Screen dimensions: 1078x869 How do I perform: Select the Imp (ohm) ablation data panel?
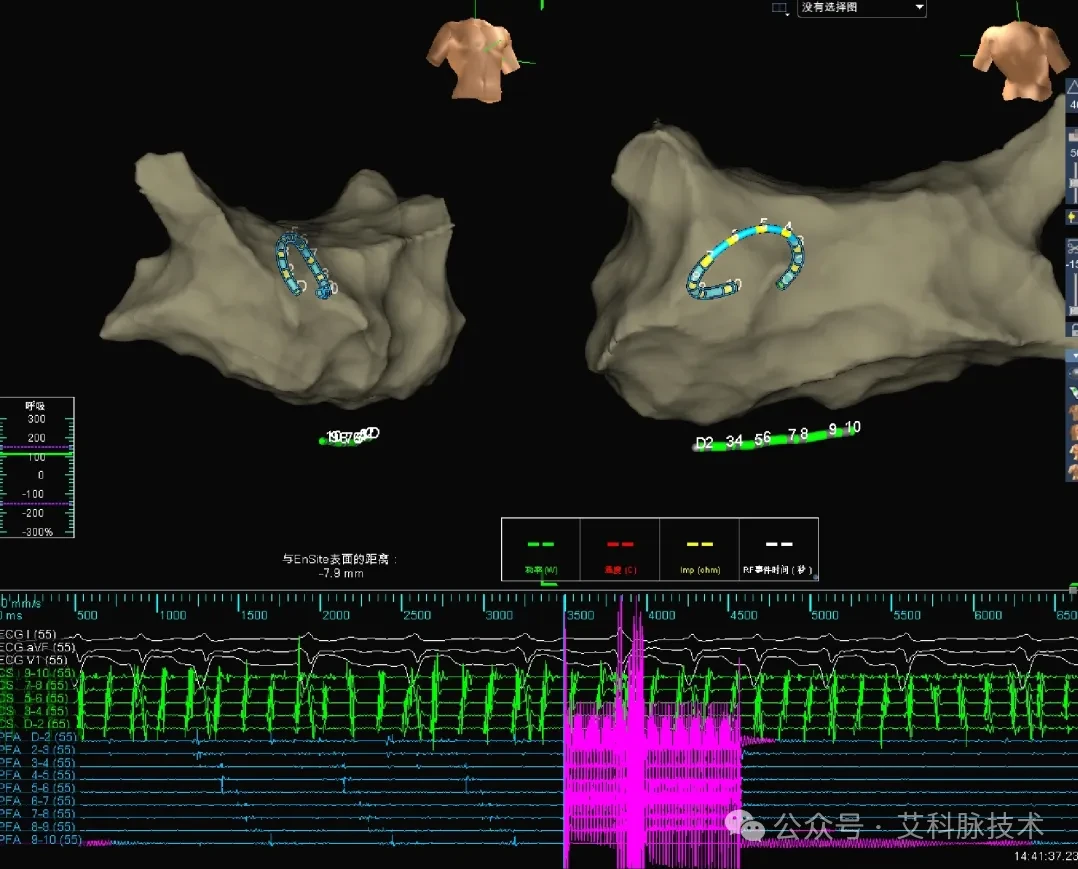pos(699,549)
